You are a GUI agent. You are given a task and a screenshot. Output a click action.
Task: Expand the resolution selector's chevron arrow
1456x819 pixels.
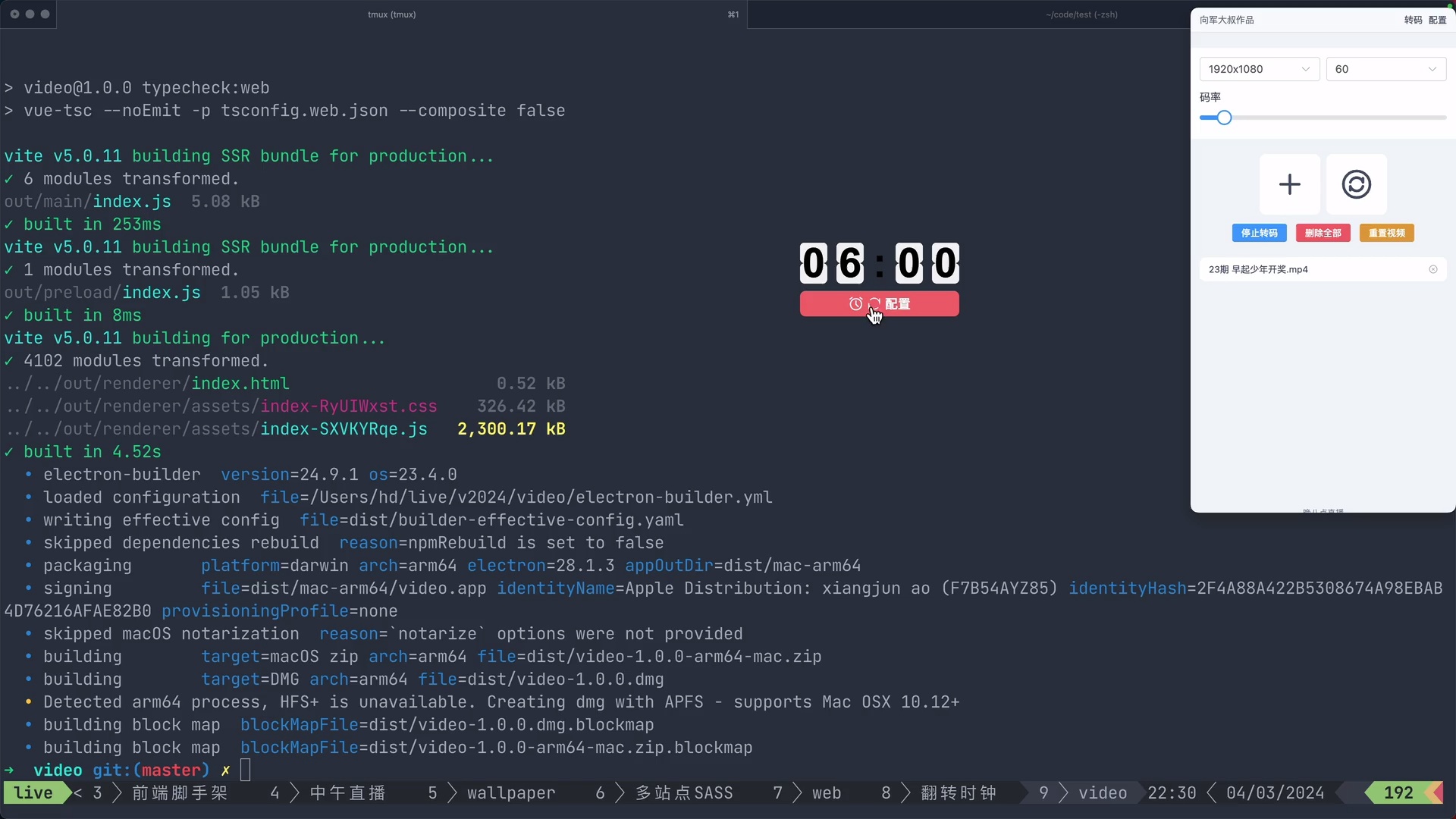1307,68
